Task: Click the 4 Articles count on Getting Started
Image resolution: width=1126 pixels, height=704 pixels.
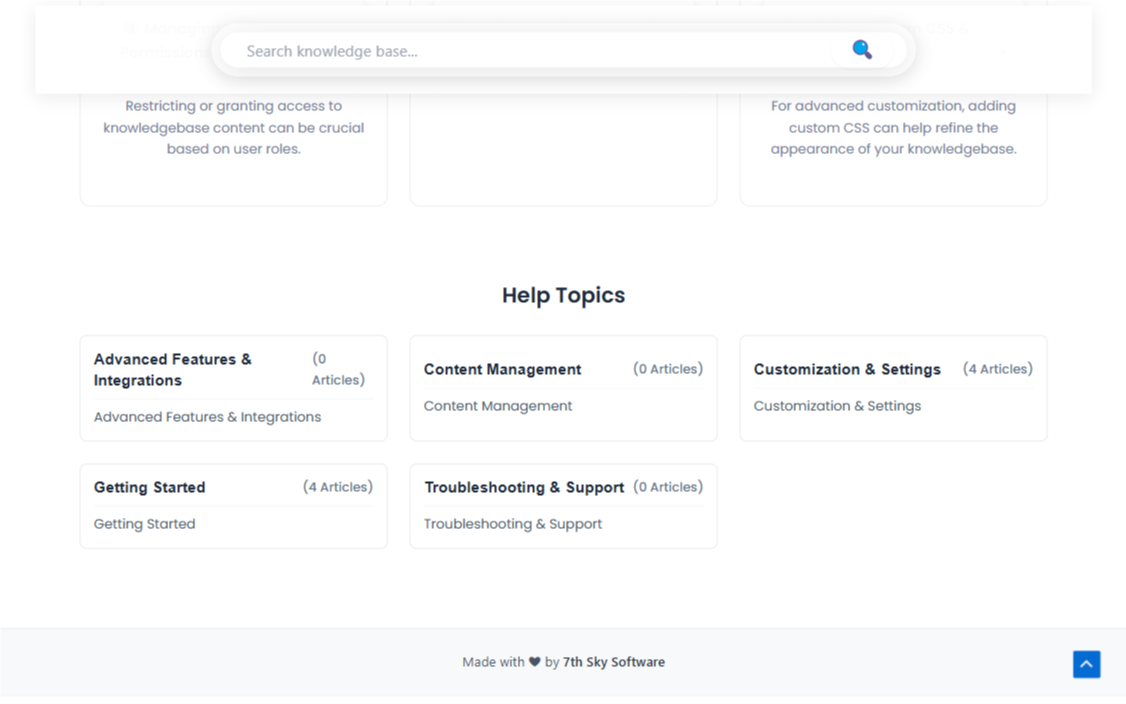Action: (338, 487)
